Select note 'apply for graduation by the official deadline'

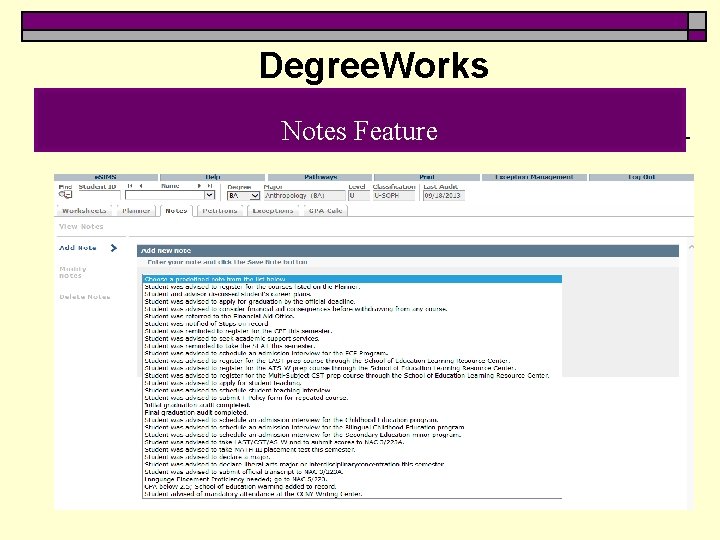click(352, 302)
